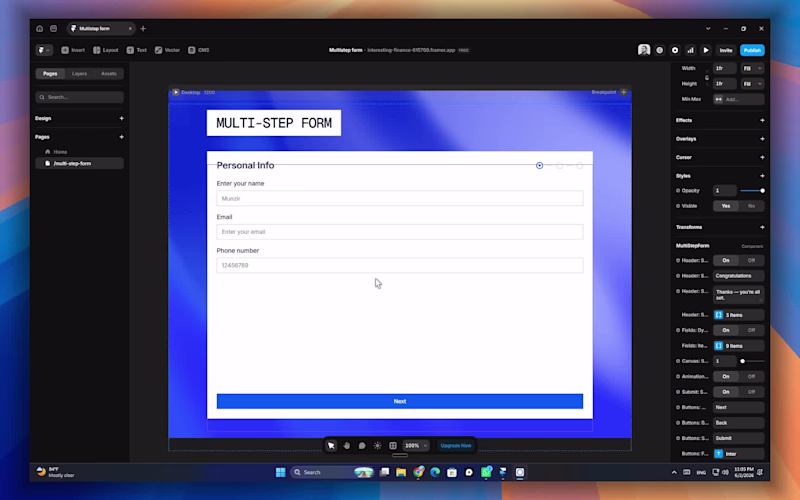Set Visible to Yes
This screenshot has width=800, height=500.
coord(726,206)
